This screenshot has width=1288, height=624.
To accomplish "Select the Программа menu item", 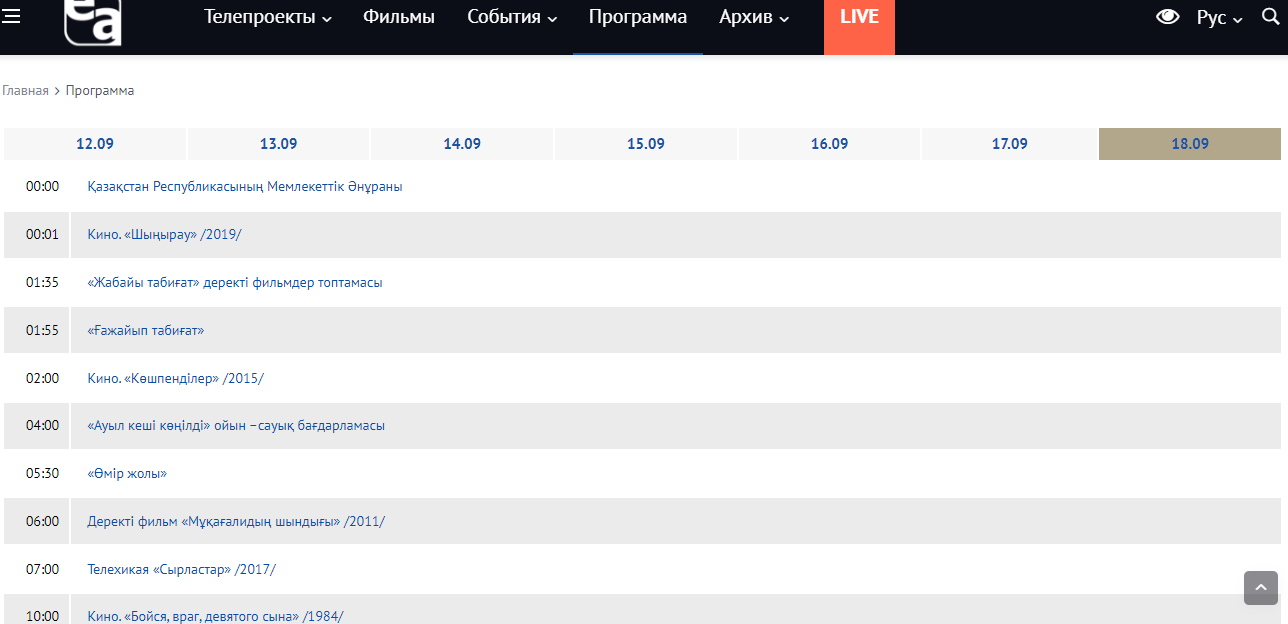I will 637,17.
